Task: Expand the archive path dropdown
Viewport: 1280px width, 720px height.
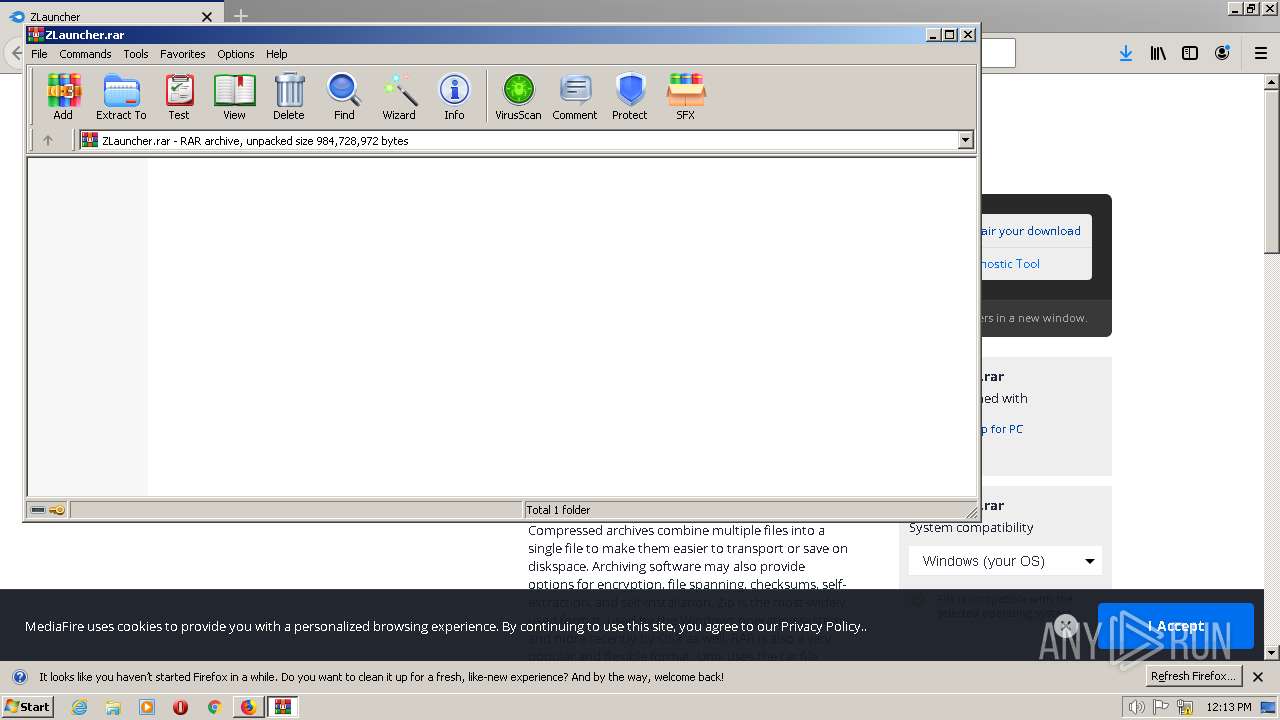Action: click(965, 141)
